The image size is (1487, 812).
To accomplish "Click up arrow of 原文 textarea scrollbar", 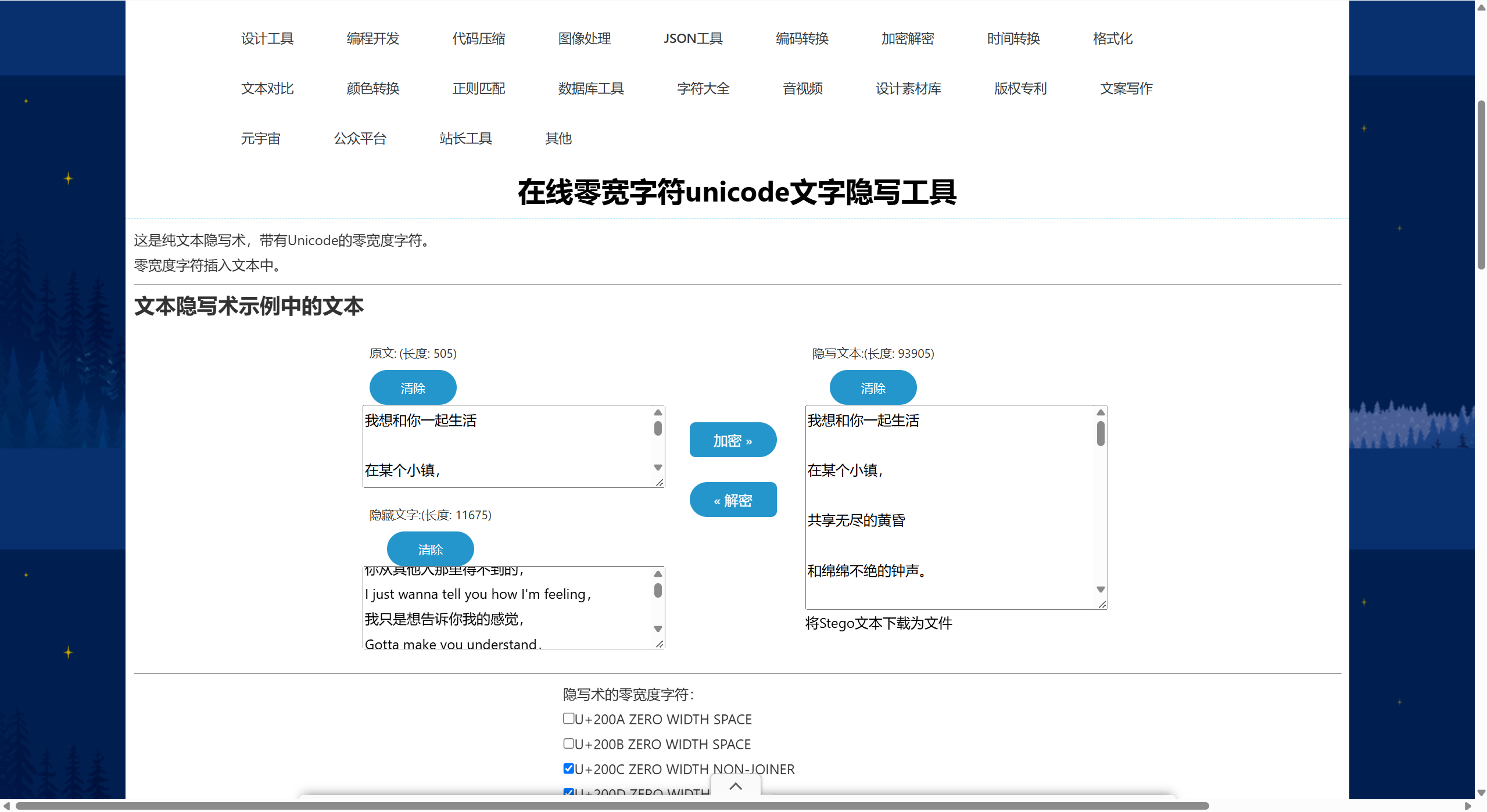I will point(658,412).
